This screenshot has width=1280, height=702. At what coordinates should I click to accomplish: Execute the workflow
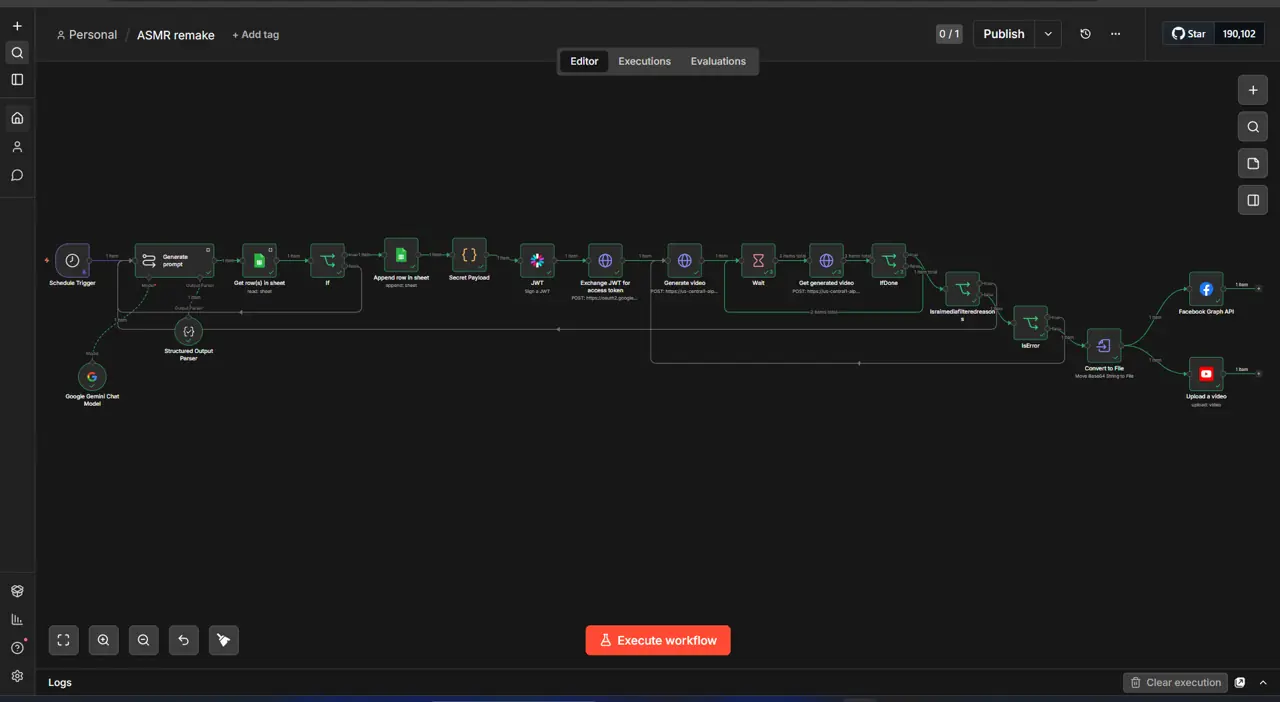point(658,640)
